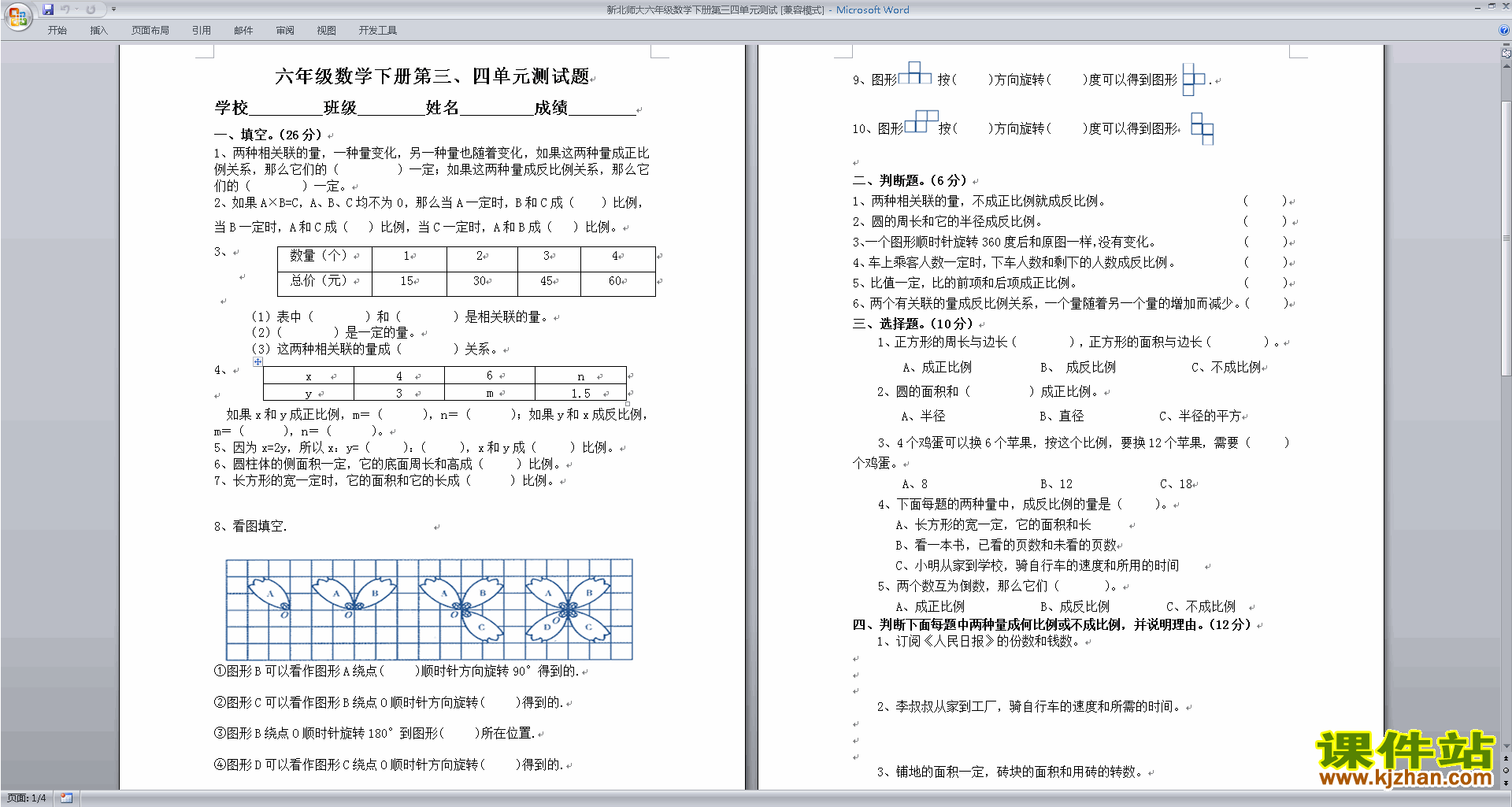
Task: Go to previous page browse button
Action: pos(1506,758)
